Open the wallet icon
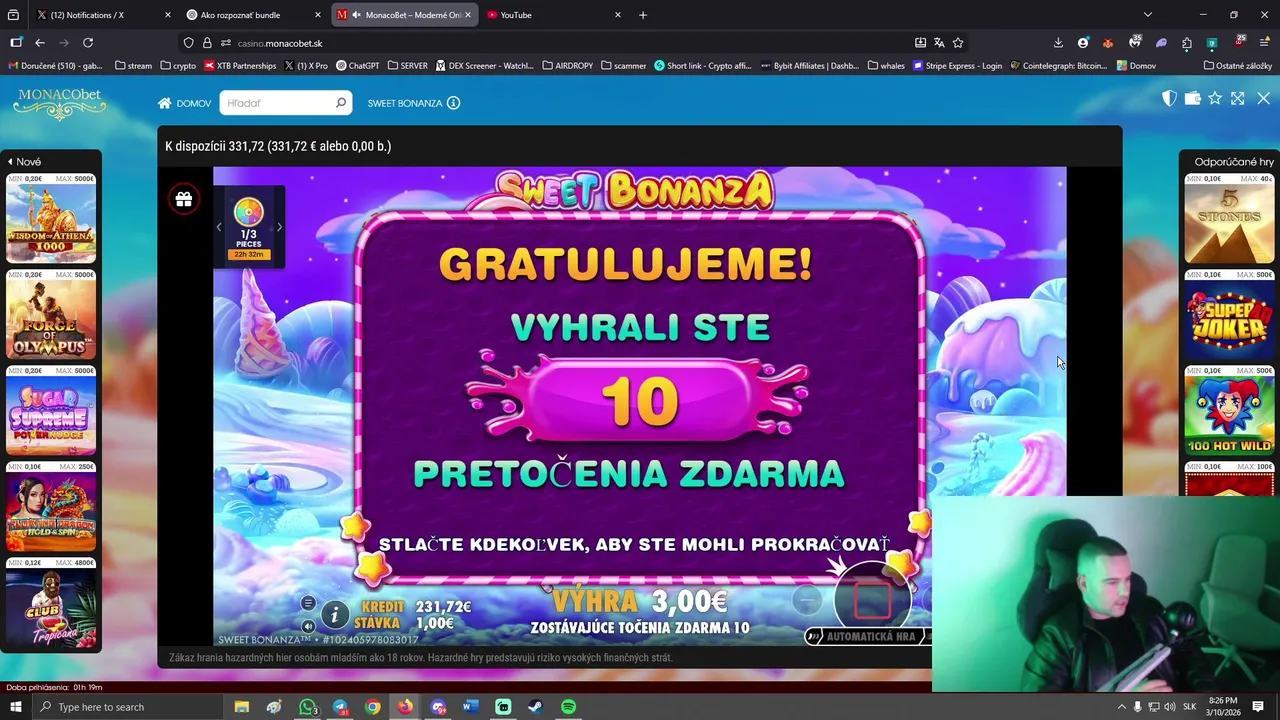1280x720 pixels. tap(1192, 98)
